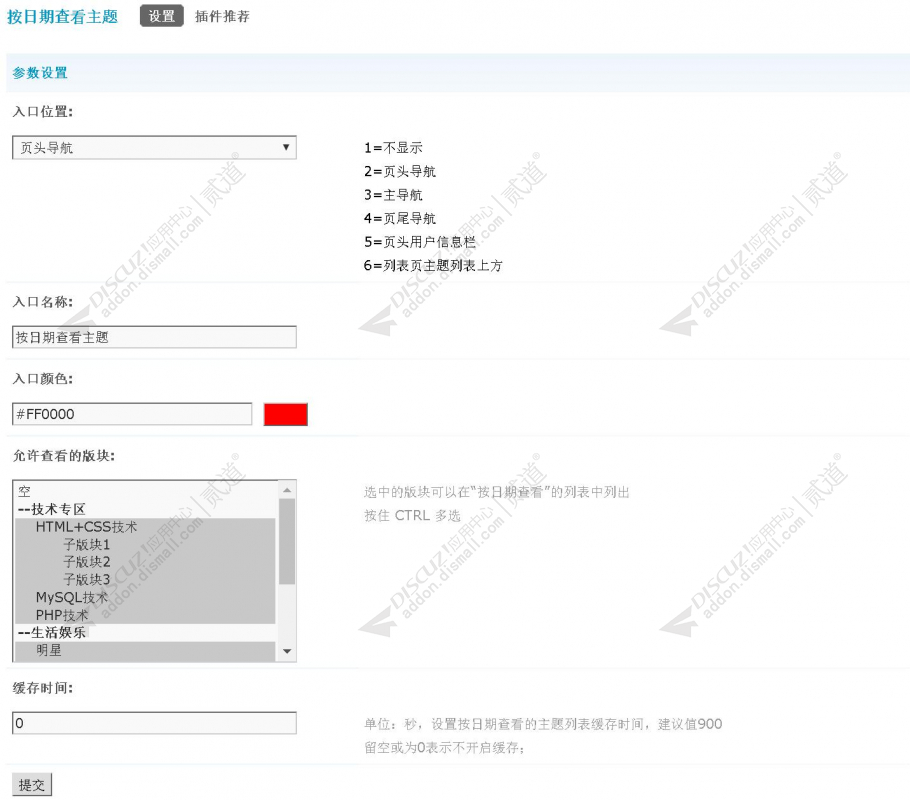The image size is (910, 800).
Task: Select PHP技术 forum in the list
Action: [145, 615]
